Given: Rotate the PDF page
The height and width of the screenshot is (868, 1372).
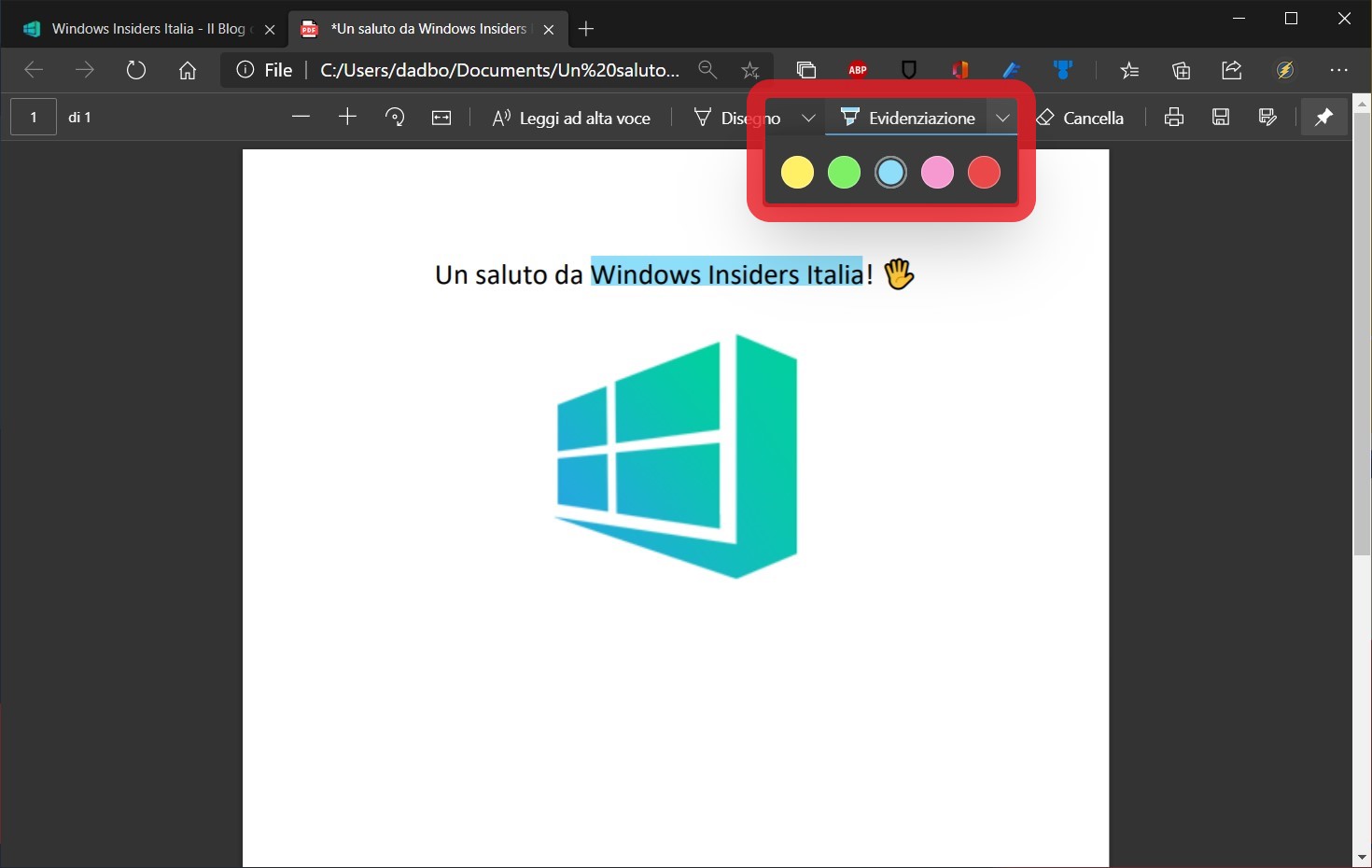Looking at the screenshot, I should (x=395, y=117).
